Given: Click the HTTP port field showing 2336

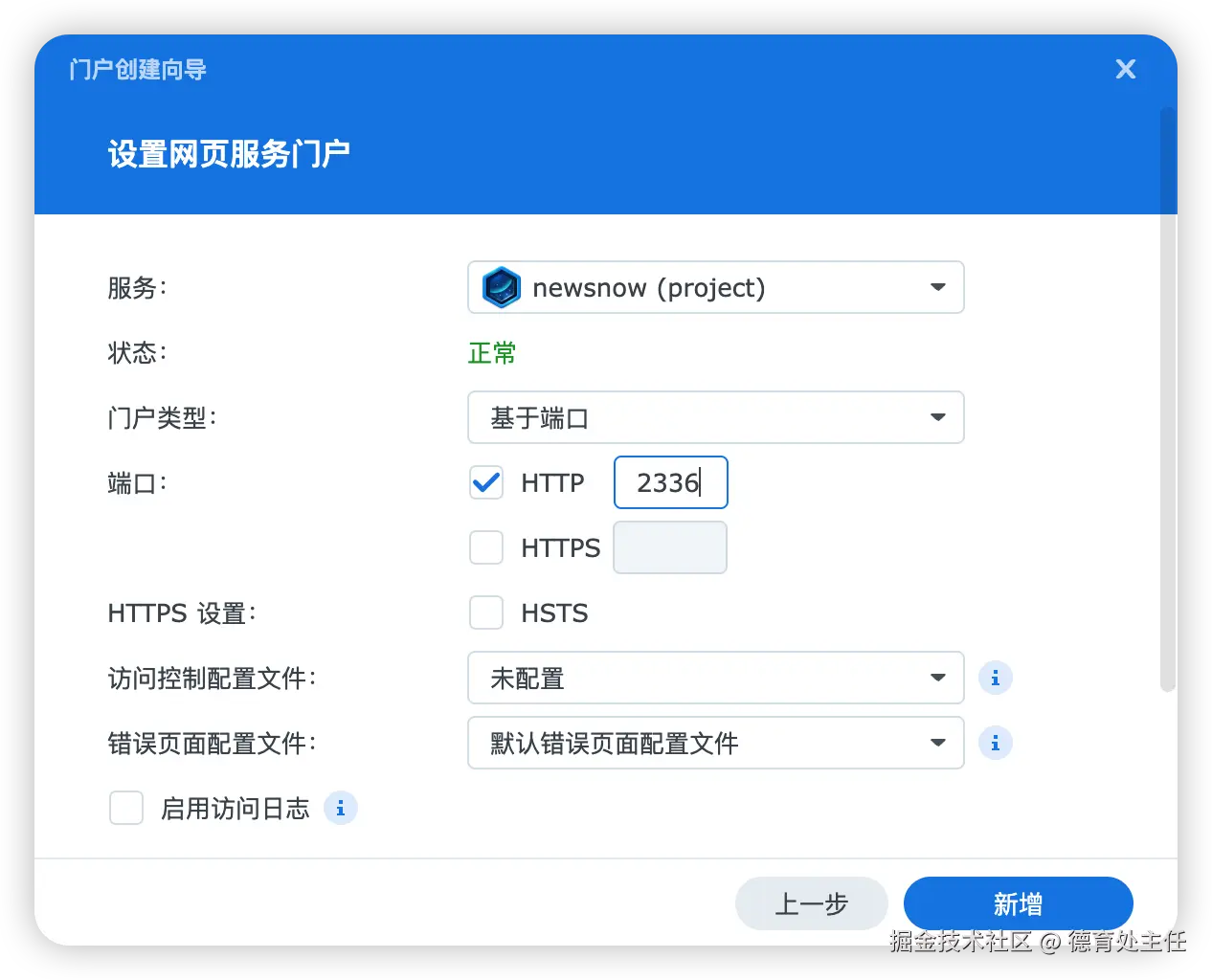Looking at the screenshot, I should pos(670,482).
